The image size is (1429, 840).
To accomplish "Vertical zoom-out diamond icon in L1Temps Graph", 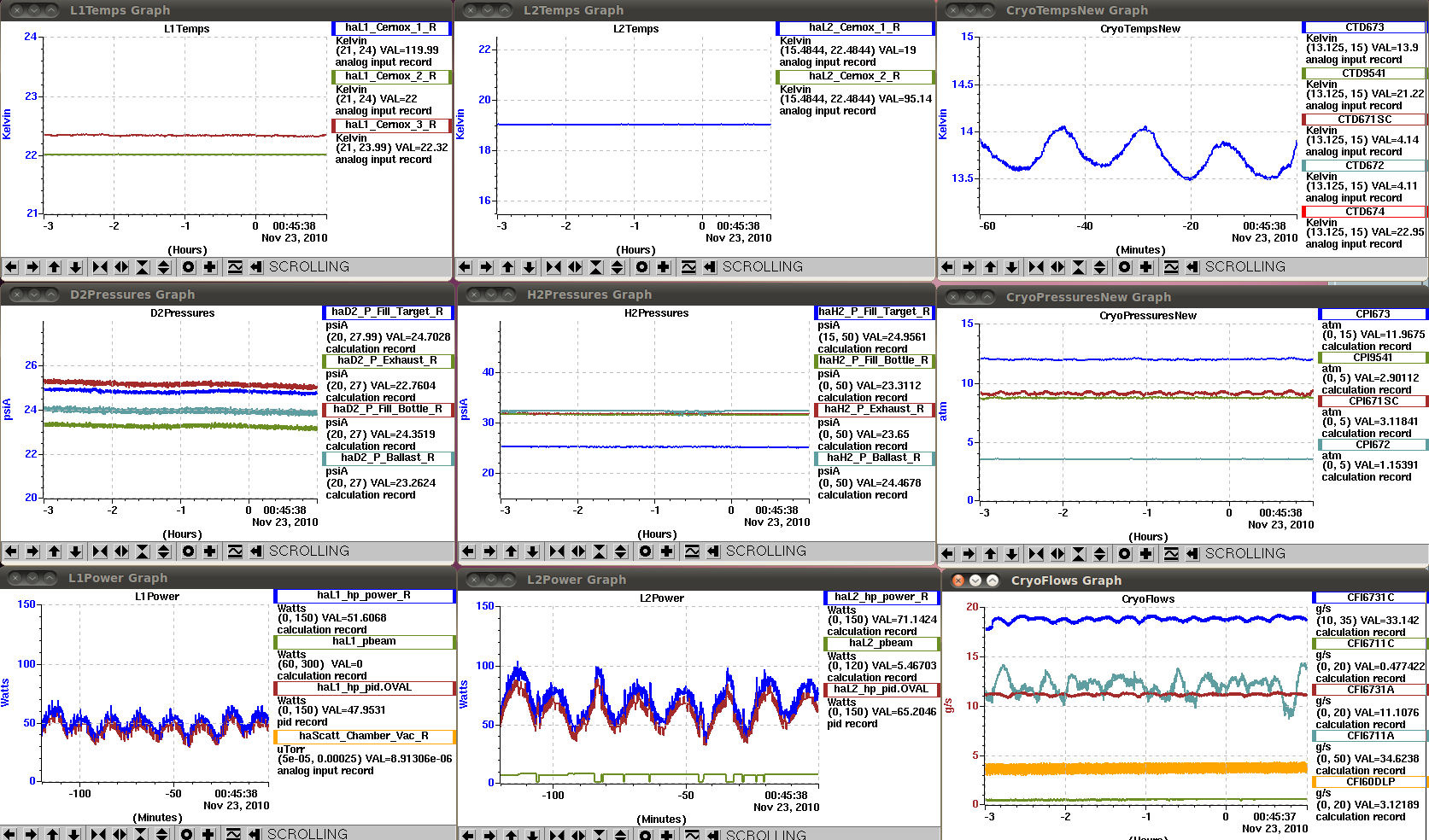I will click(x=164, y=267).
